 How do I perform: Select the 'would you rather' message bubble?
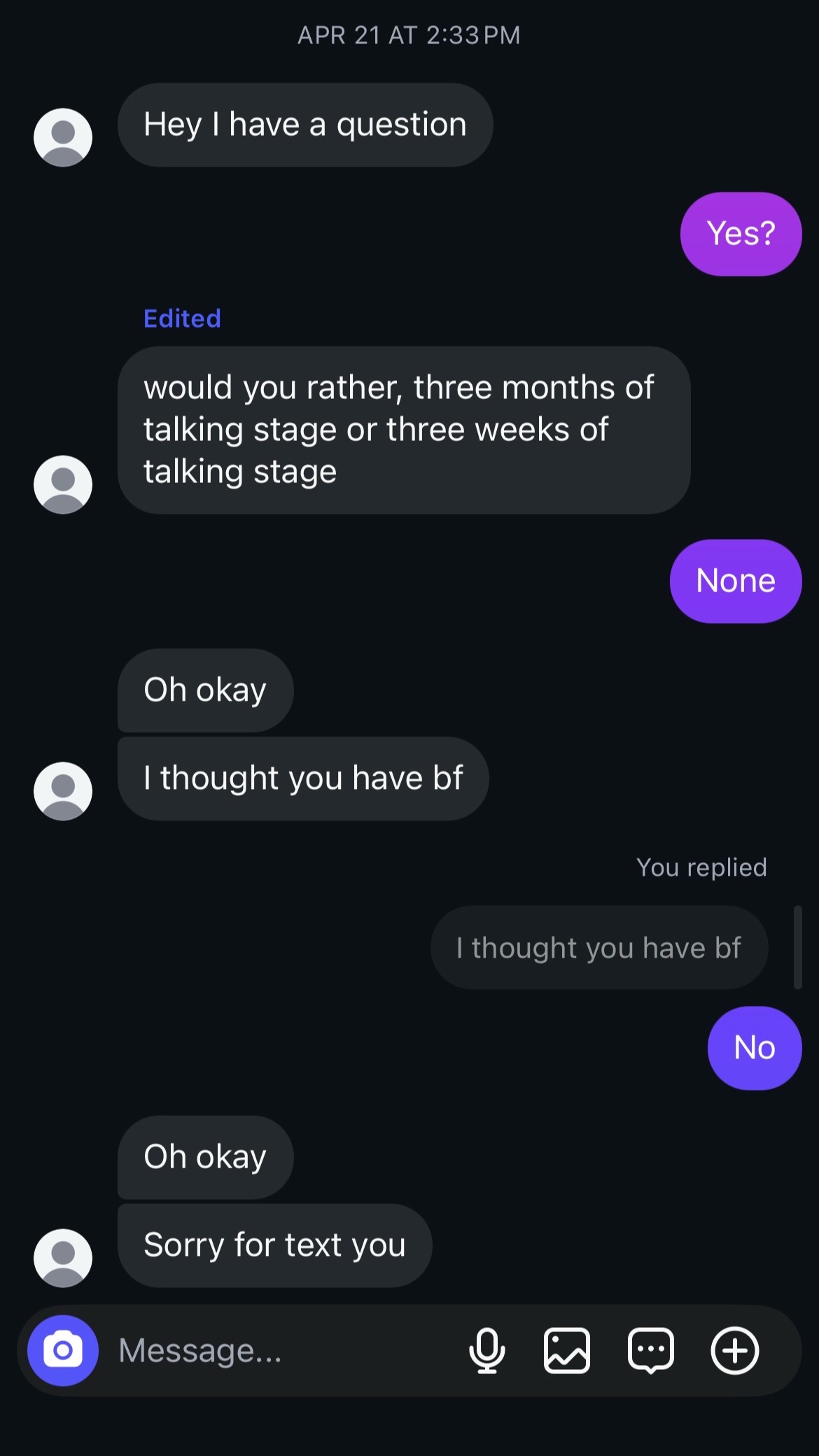404,430
